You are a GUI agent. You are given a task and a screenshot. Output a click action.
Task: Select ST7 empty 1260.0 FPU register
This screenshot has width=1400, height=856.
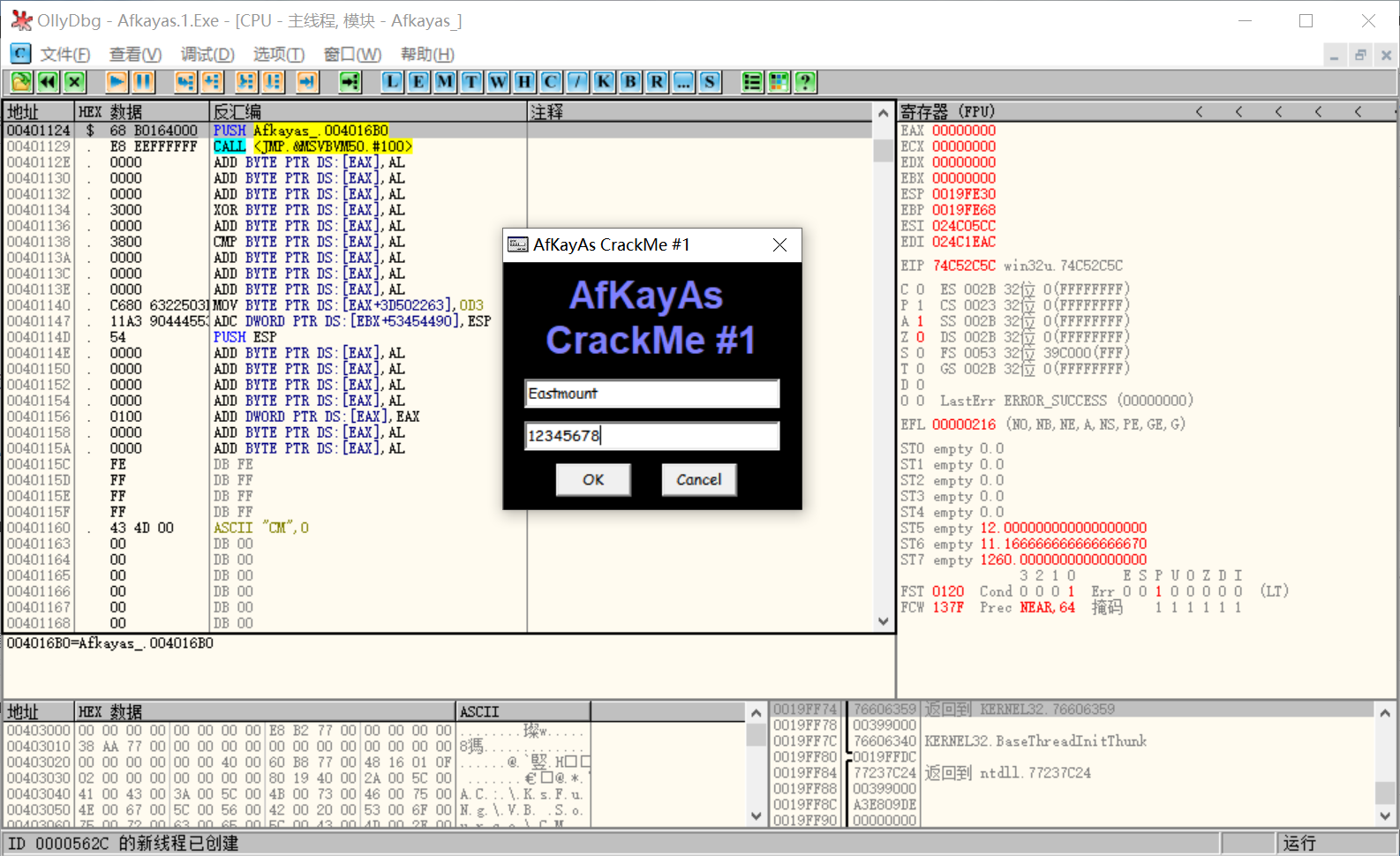pos(1024,559)
